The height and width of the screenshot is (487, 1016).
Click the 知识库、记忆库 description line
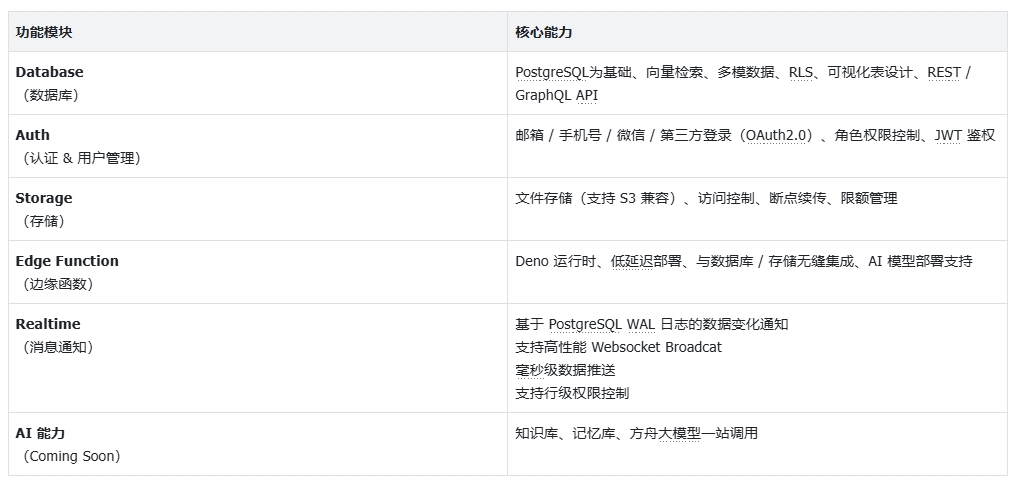click(637, 433)
